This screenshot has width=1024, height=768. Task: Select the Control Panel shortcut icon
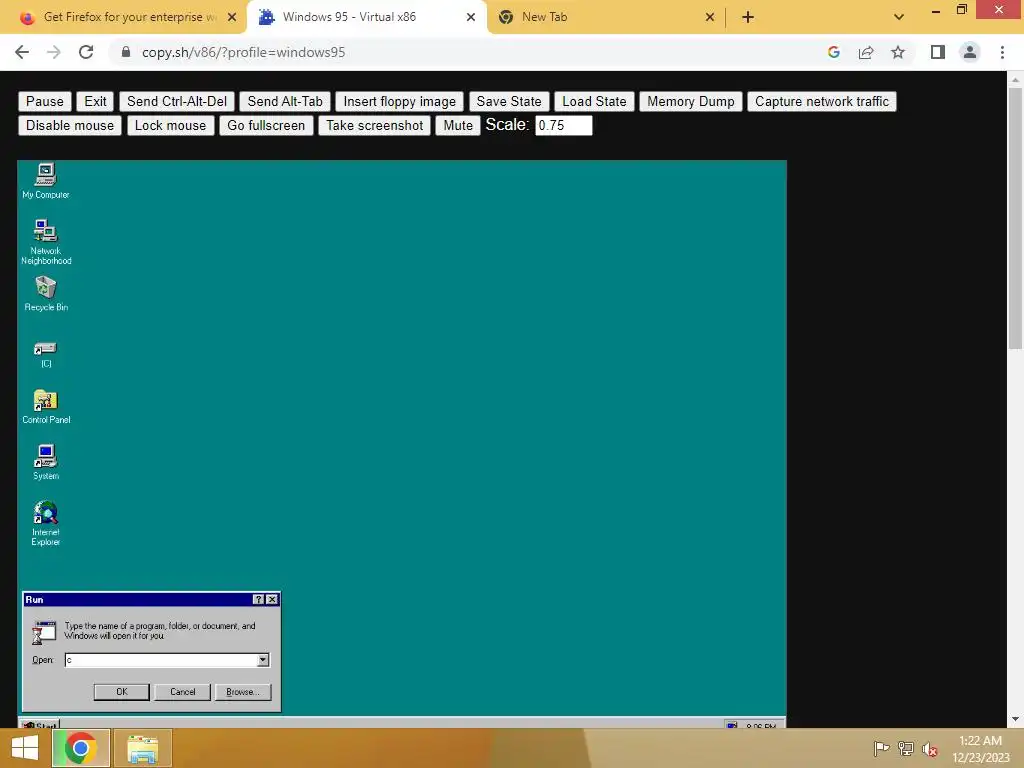[46, 406]
